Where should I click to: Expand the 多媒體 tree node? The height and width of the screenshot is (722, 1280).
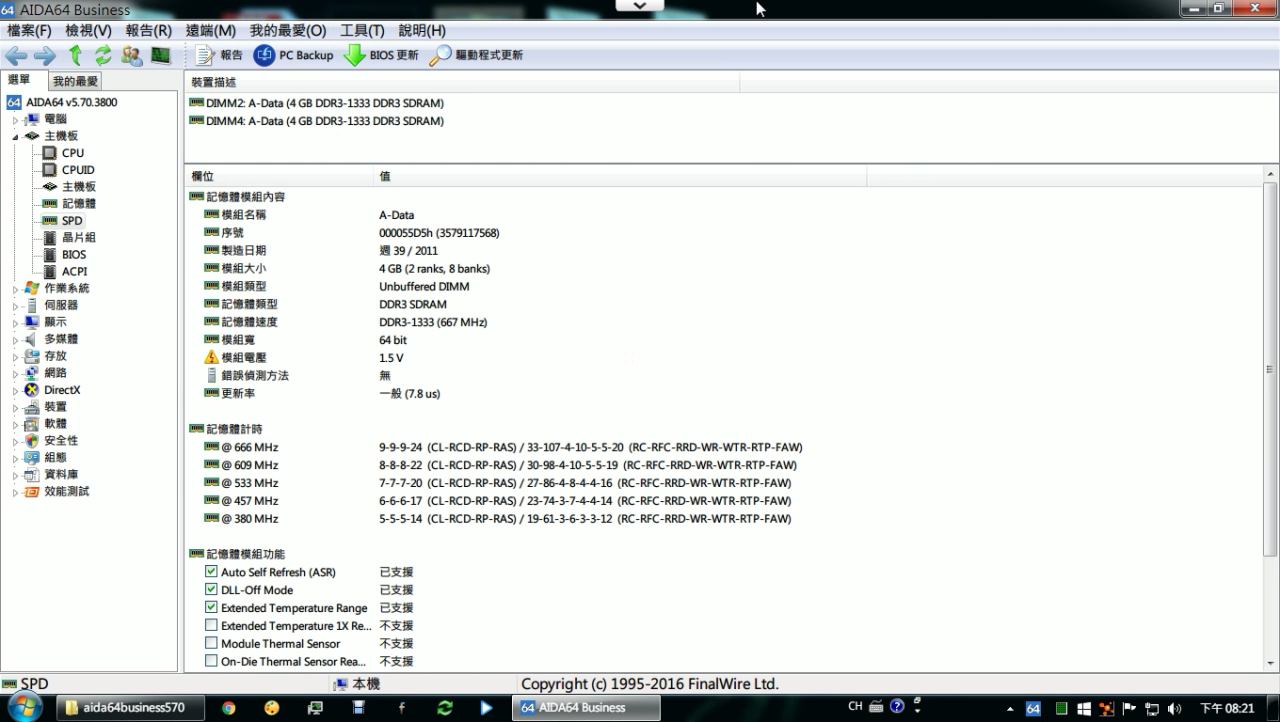[15, 340]
